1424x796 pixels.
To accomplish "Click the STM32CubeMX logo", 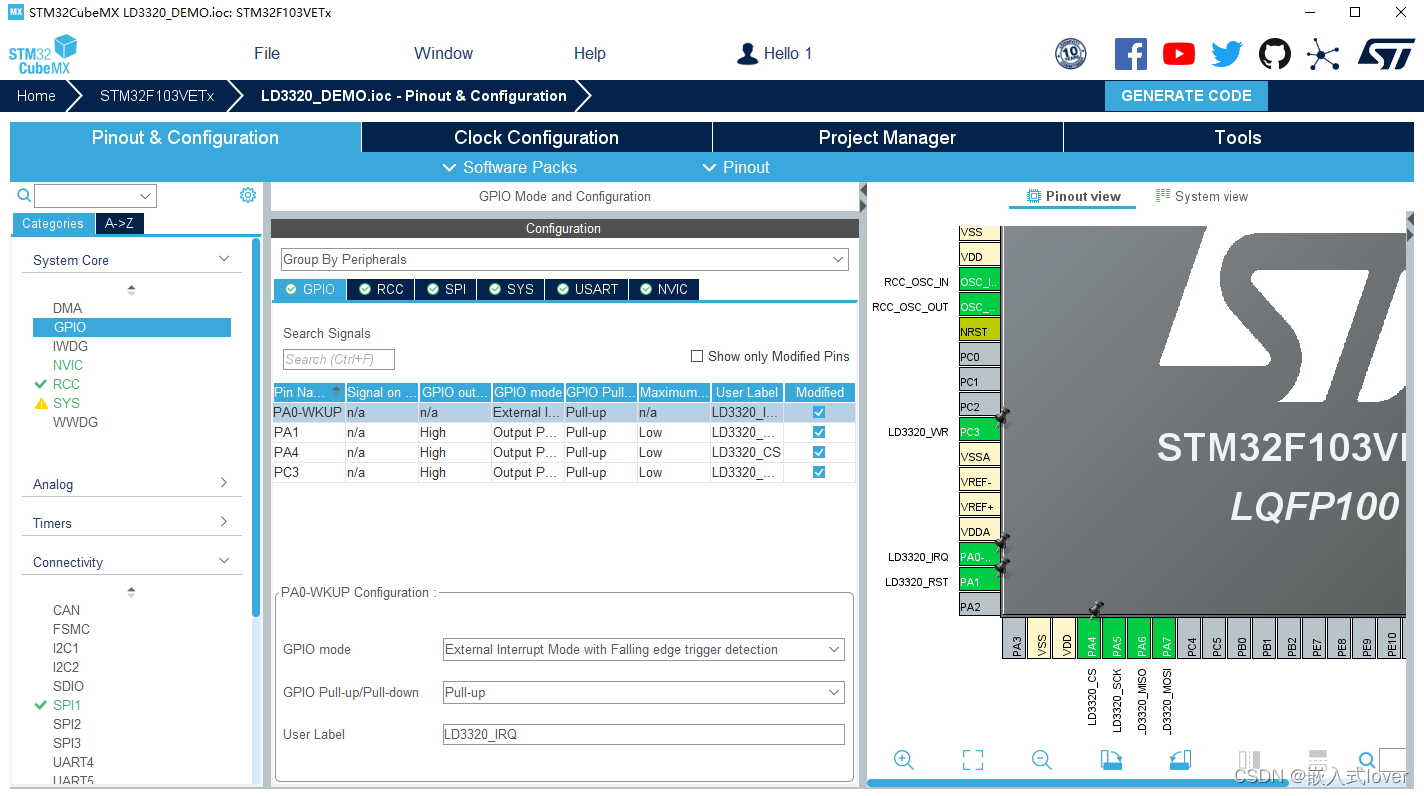I will click(x=43, y=54).
